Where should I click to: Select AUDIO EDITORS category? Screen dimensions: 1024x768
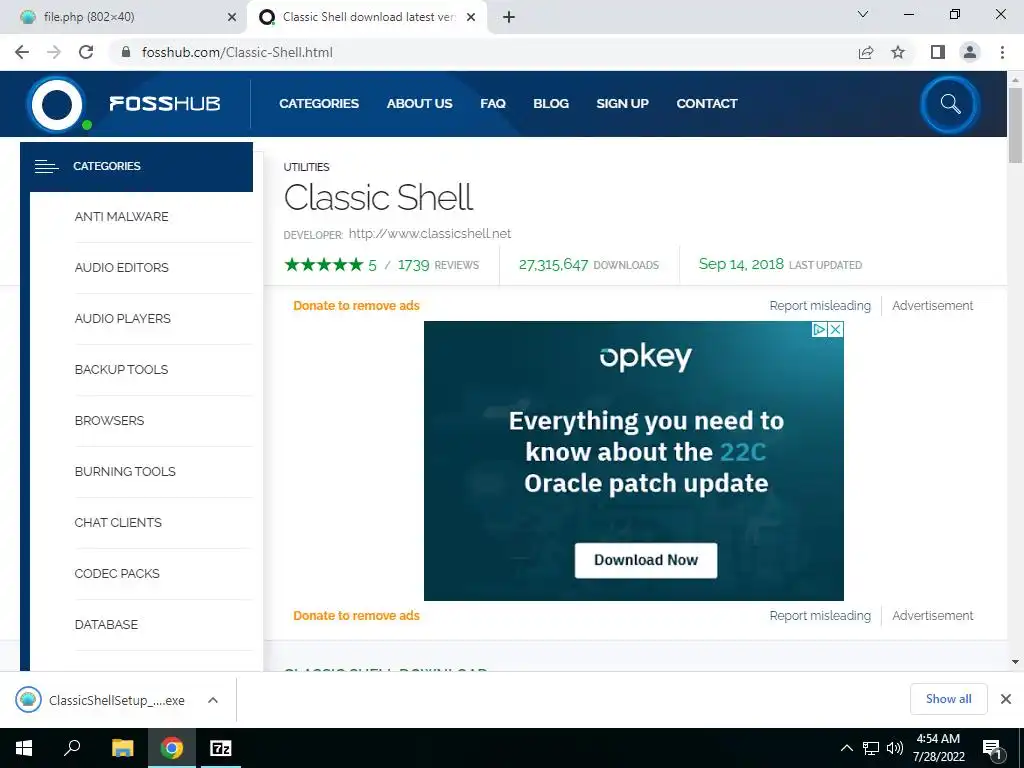point(121,268)
